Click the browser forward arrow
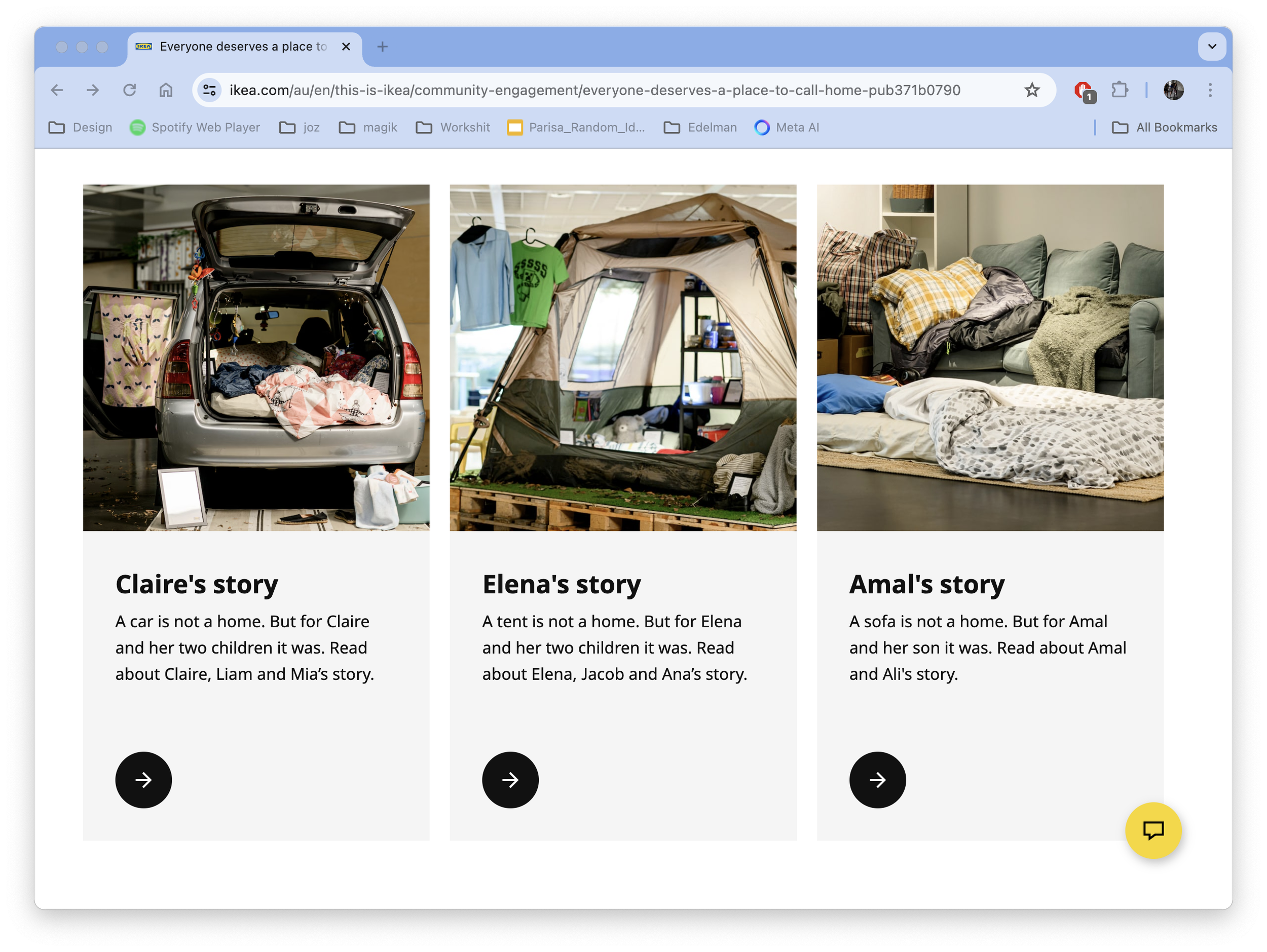The width and height of the screenshot is (1267, 952). (x=93, y=90)
